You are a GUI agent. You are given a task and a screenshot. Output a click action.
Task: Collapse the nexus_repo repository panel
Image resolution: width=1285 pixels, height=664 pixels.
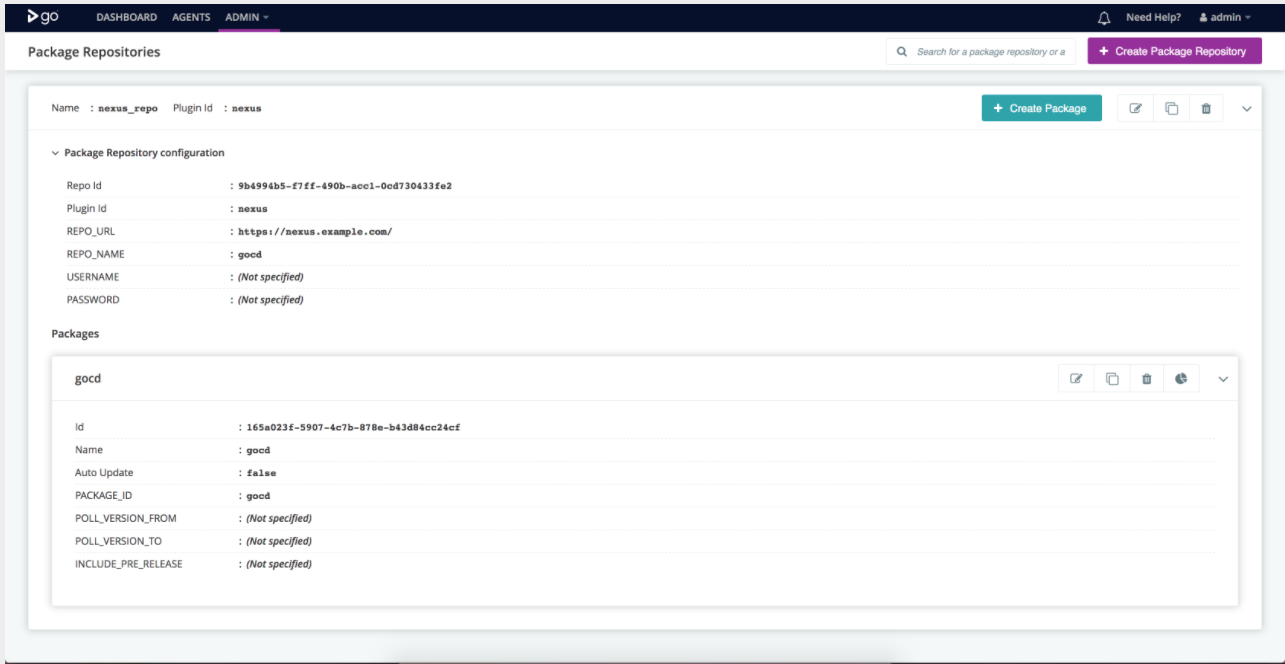[x=1246, y=109]
